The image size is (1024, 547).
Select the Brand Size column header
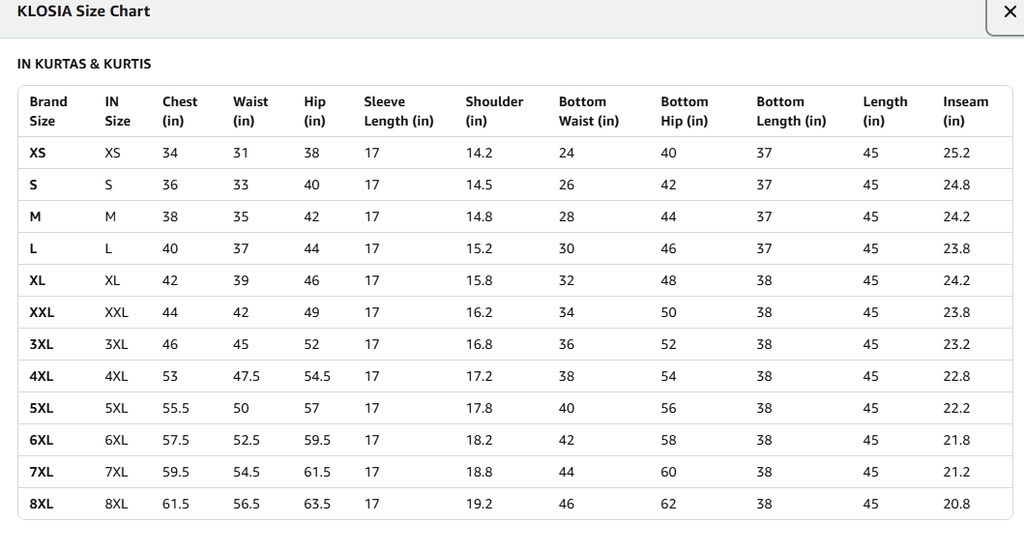click(x=48, y=111)
